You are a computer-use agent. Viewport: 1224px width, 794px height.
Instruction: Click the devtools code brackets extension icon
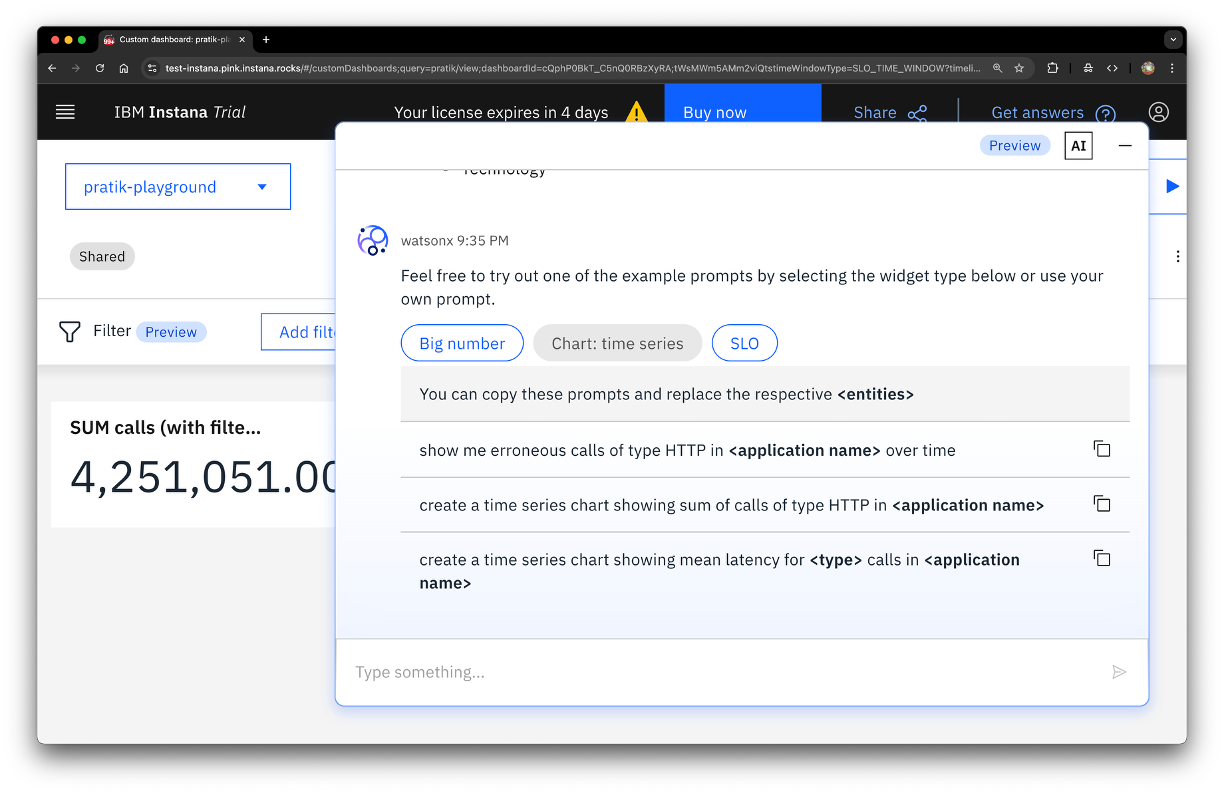[1112, 68]
